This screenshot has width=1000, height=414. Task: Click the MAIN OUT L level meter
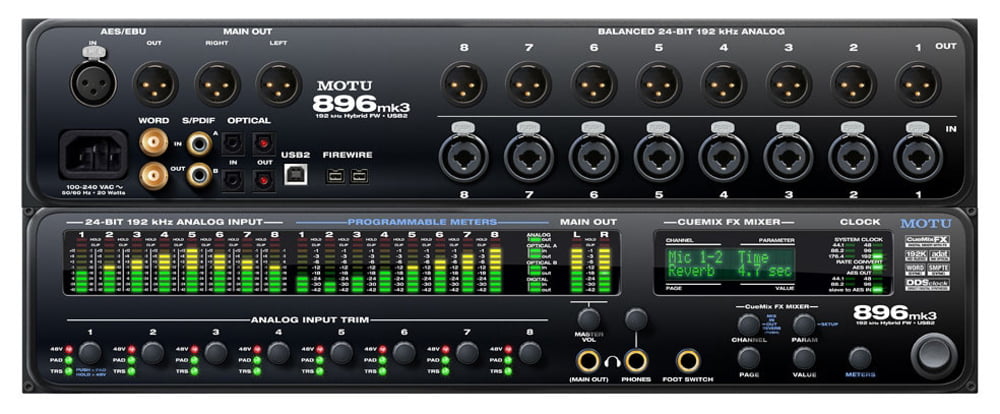[x=577, y=268]
